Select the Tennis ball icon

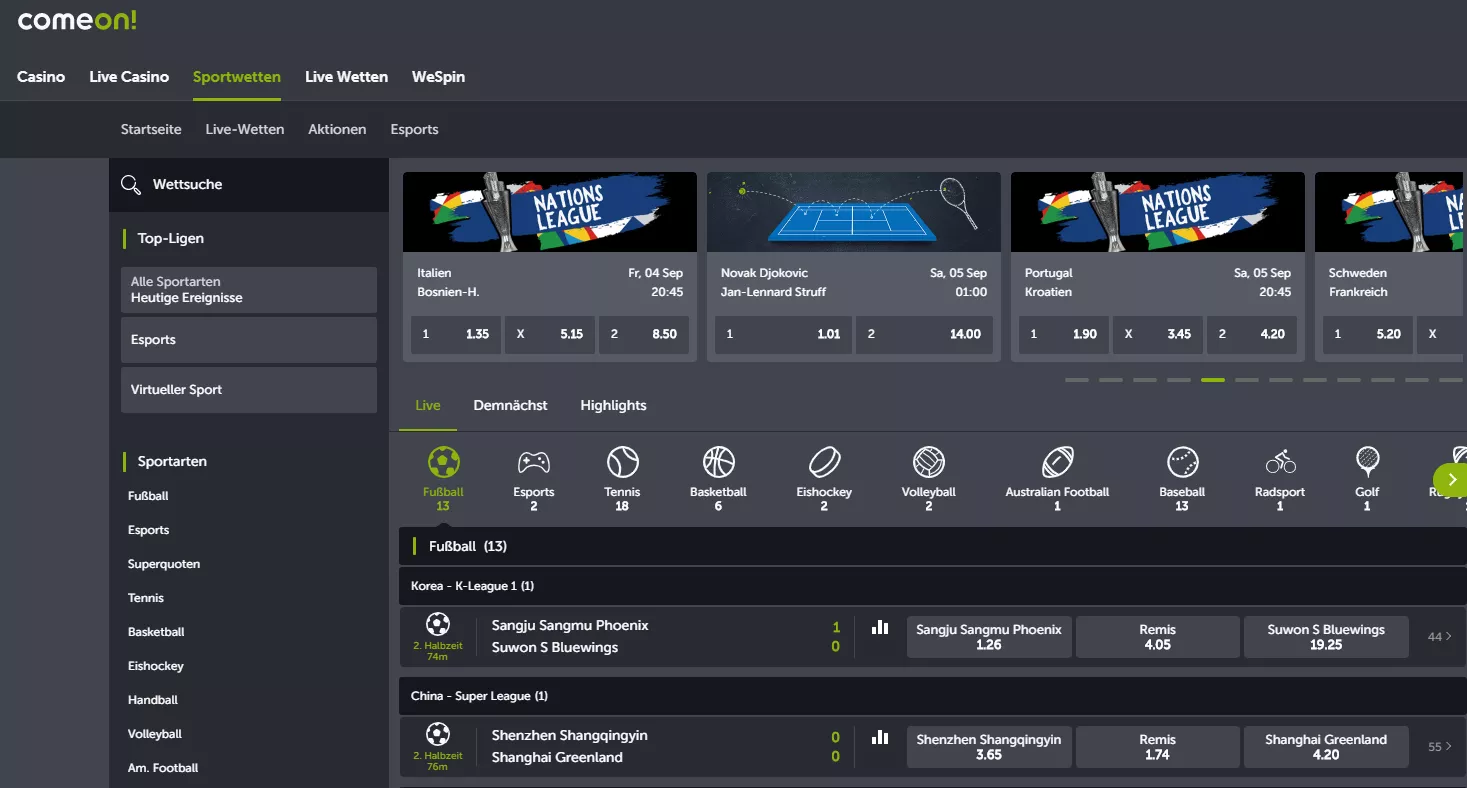pyautogui.click(x=622, y=462)
